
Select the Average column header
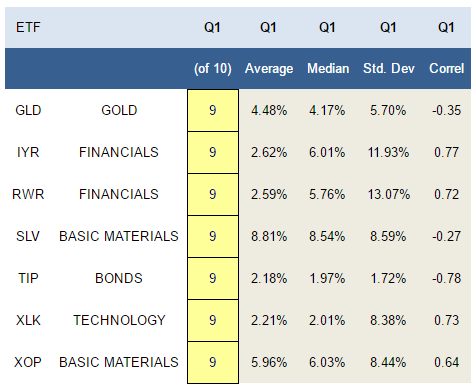click(269, 69)
